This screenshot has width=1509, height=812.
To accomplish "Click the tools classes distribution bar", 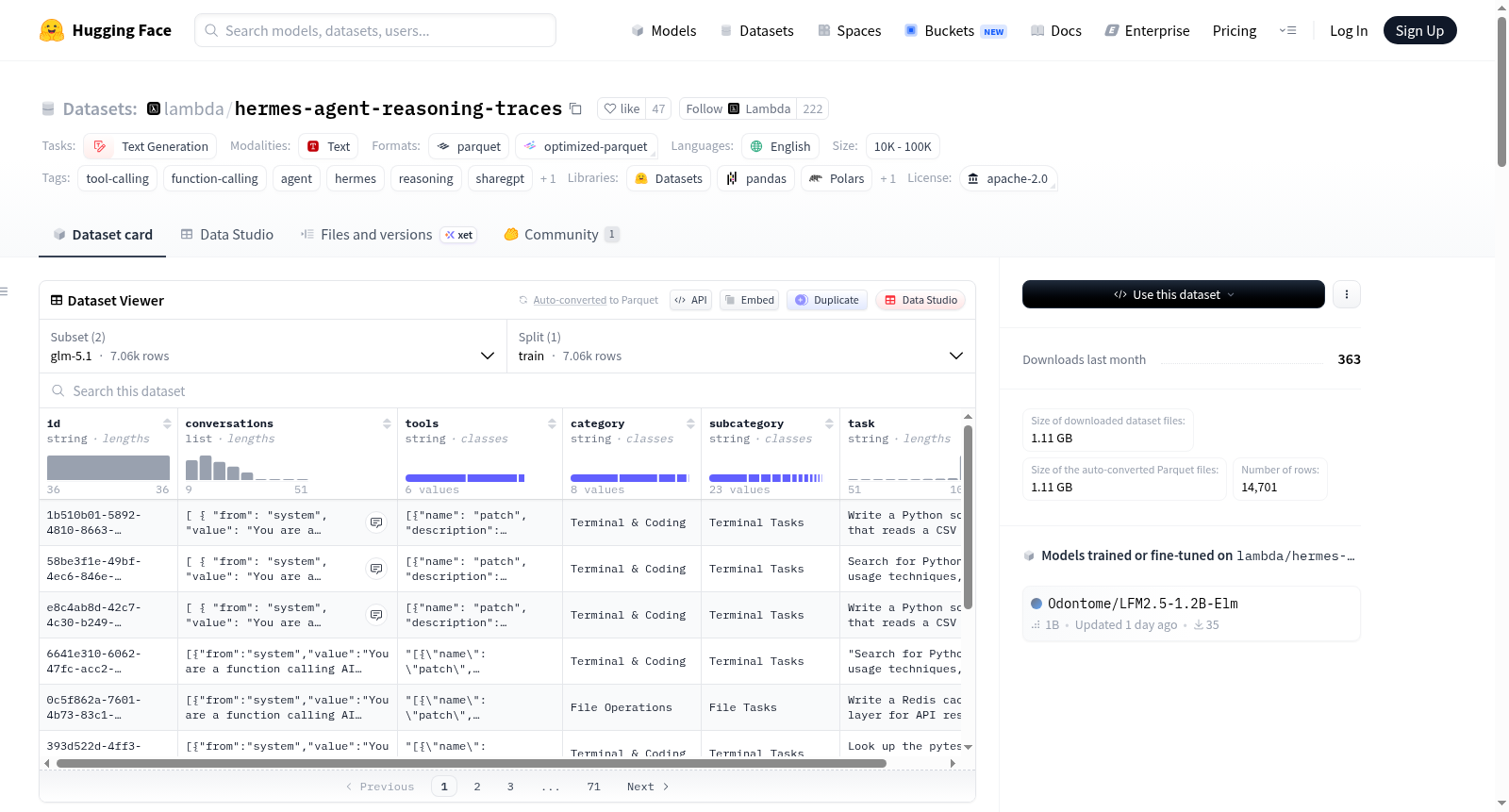I will (x=465, y=478).
